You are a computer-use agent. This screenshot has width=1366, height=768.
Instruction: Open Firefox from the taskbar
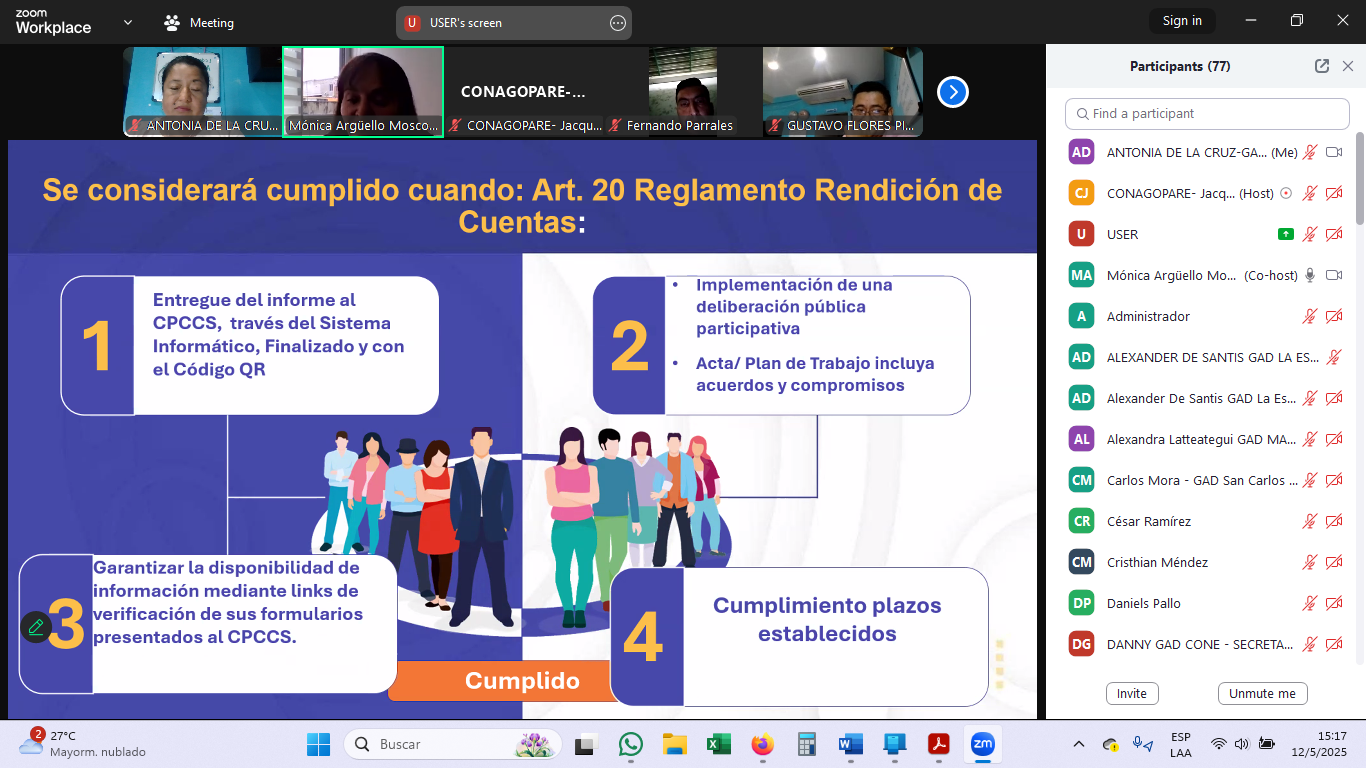click(763, 744)
